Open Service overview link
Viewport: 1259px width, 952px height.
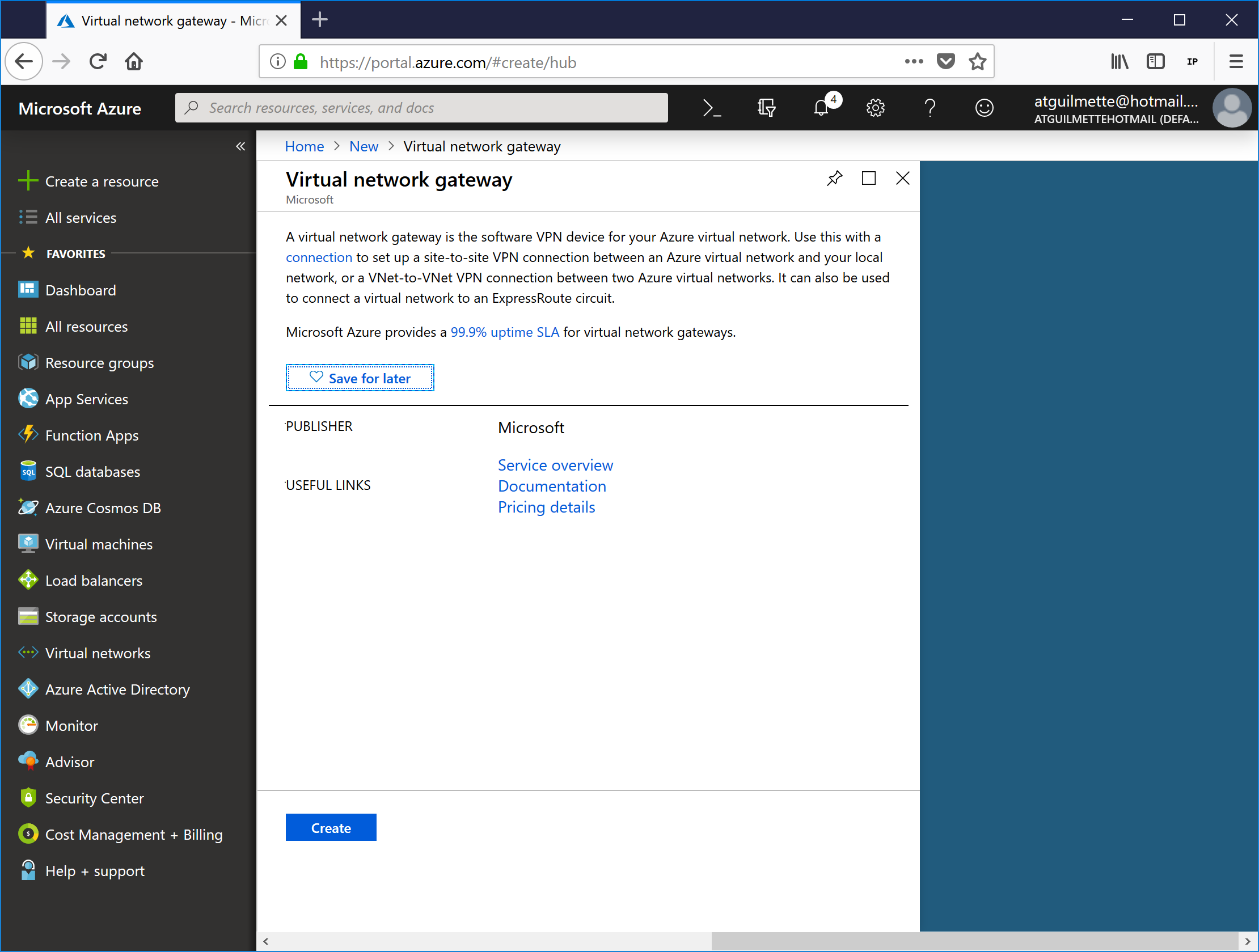point(556,465)
